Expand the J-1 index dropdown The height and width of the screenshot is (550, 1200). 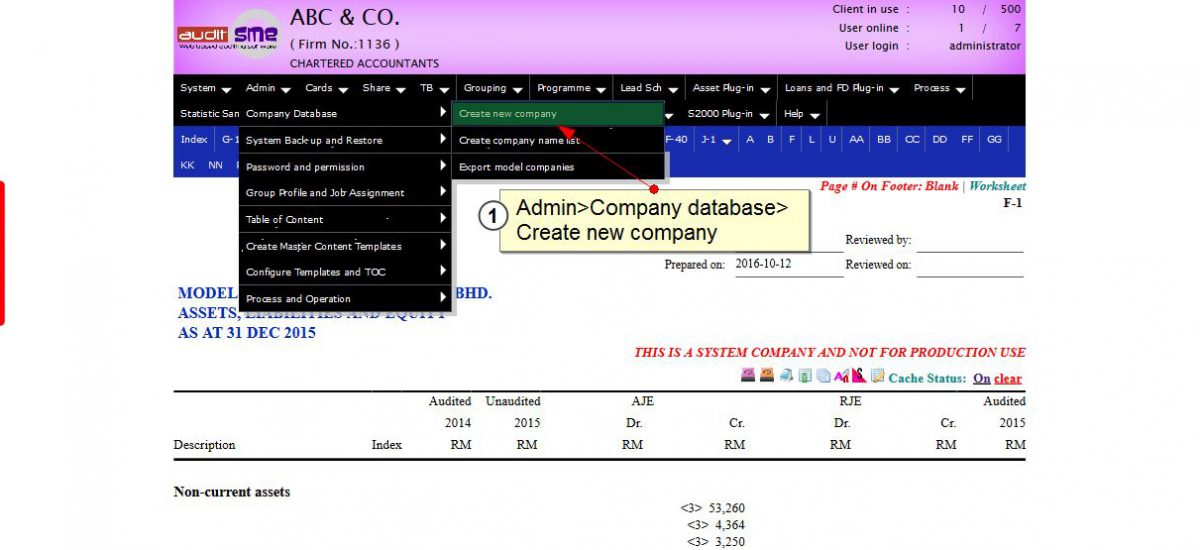pos(715,140)
